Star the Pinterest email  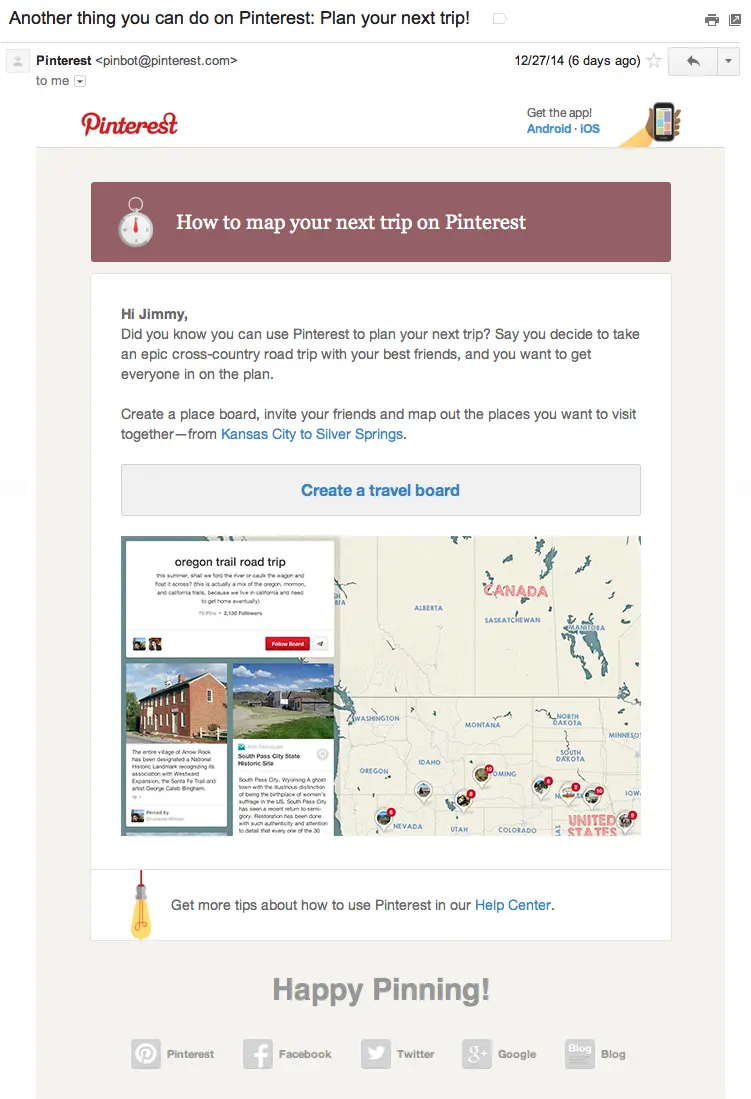click(655, 61)
